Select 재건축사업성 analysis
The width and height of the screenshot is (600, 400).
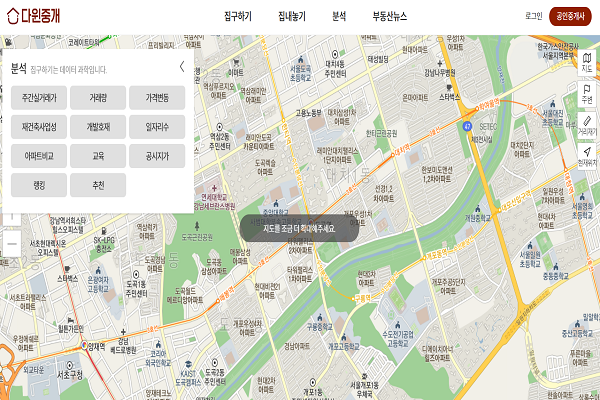(x=39, y=127)
